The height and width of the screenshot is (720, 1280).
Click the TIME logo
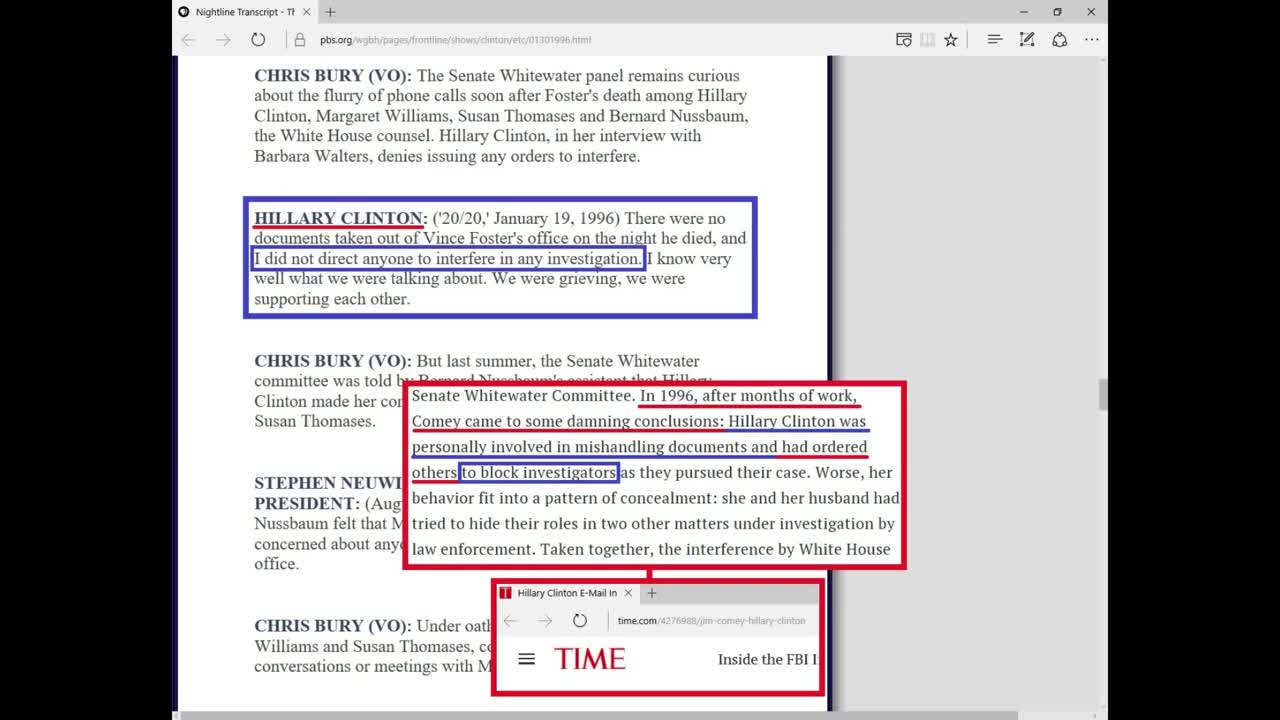click(590, 659)
